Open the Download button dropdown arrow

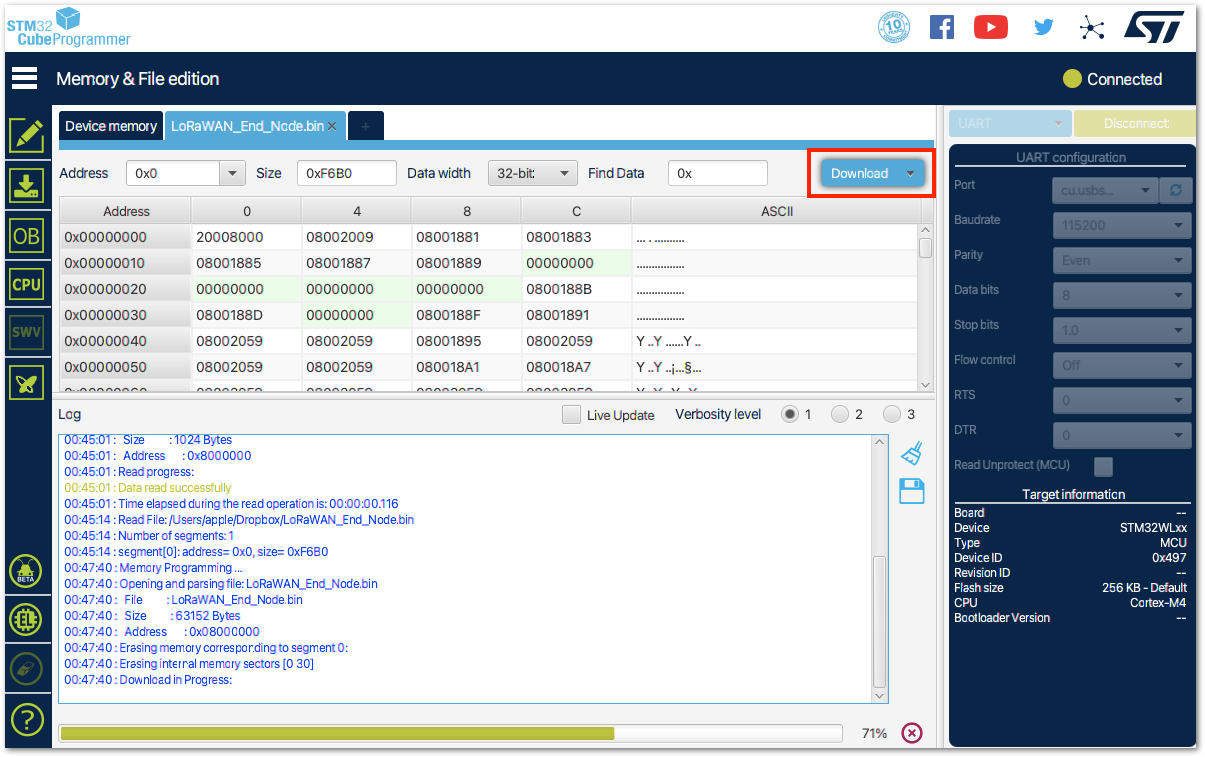(x=910, y=173)
